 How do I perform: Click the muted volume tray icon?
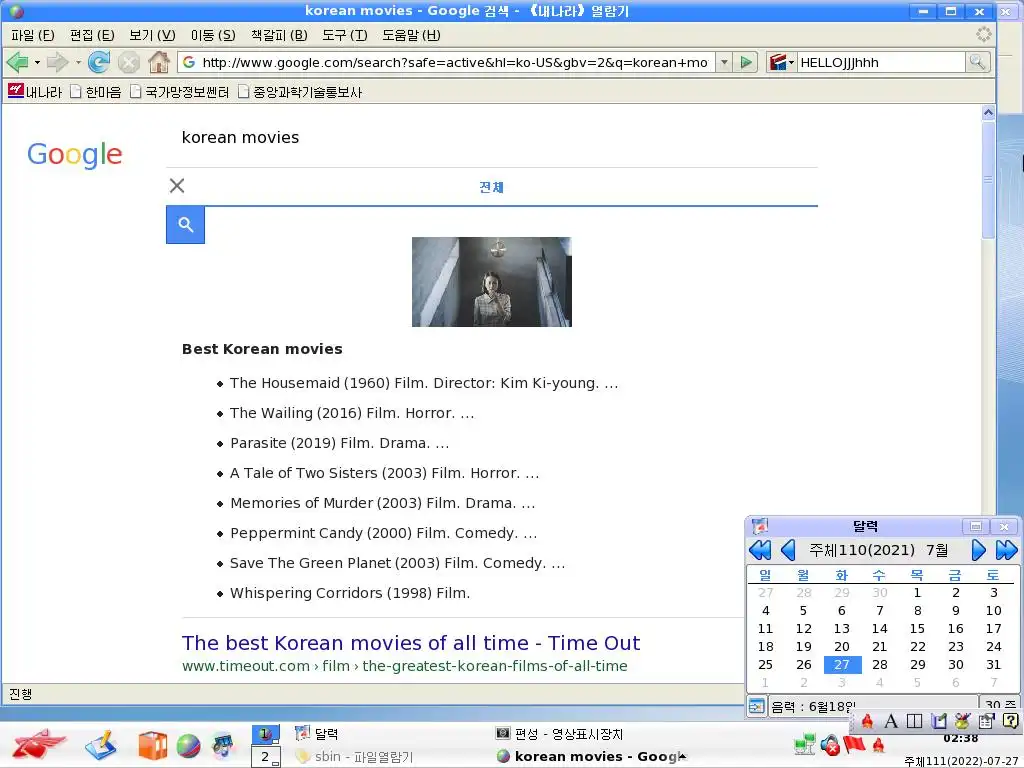[830, 744]
